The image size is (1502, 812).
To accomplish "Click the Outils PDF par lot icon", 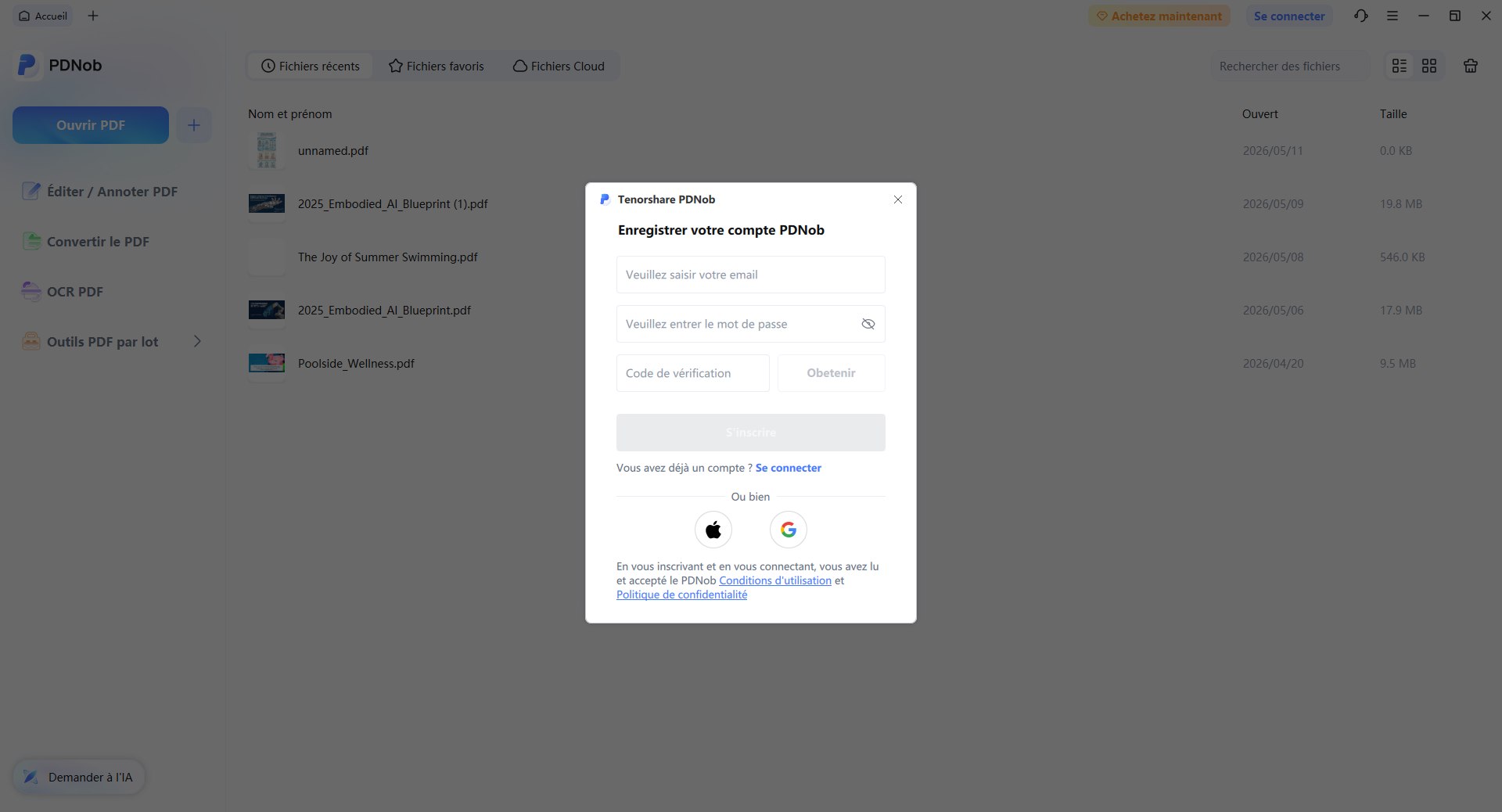I will point(31,341).
